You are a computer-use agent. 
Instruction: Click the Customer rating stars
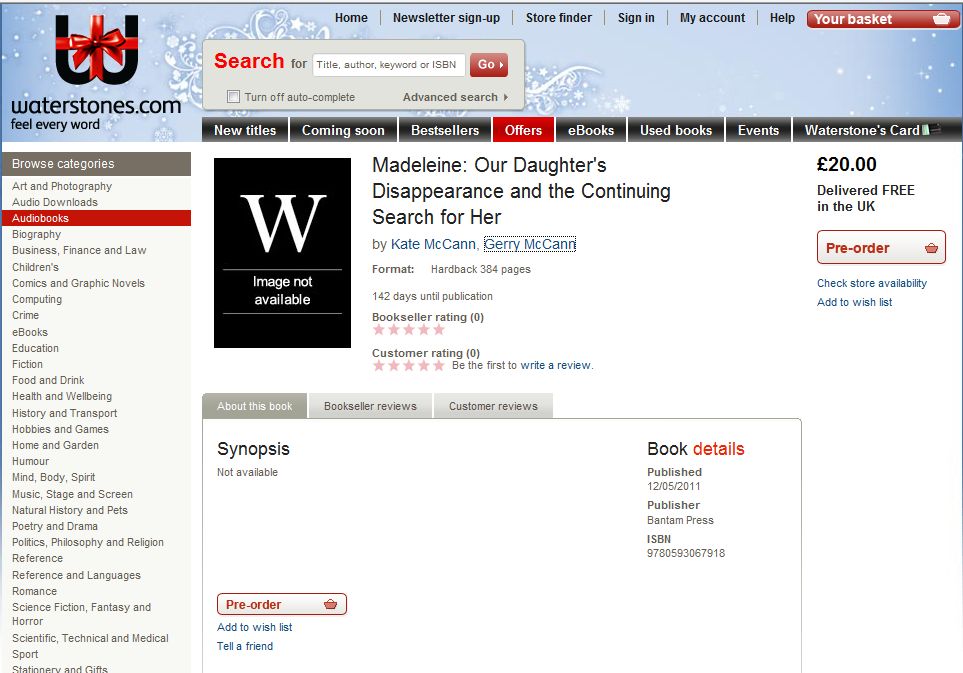(x=408, y=366)
